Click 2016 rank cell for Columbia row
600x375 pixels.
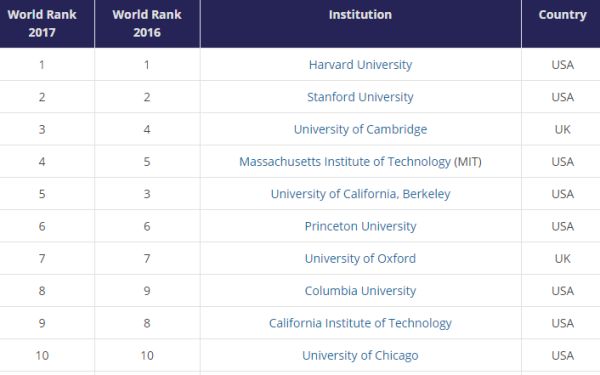pyautogui.click(x=147, y=291)
